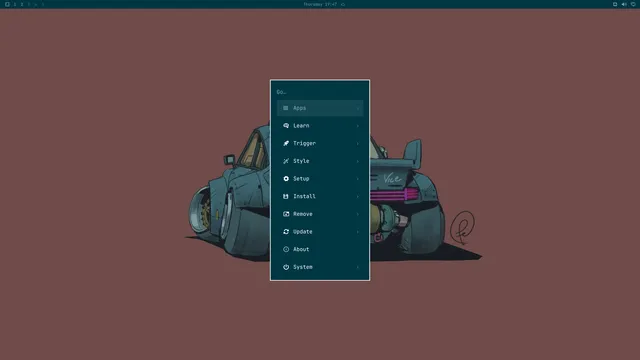Click the rightmost top bar tray icon

[633, 4]
